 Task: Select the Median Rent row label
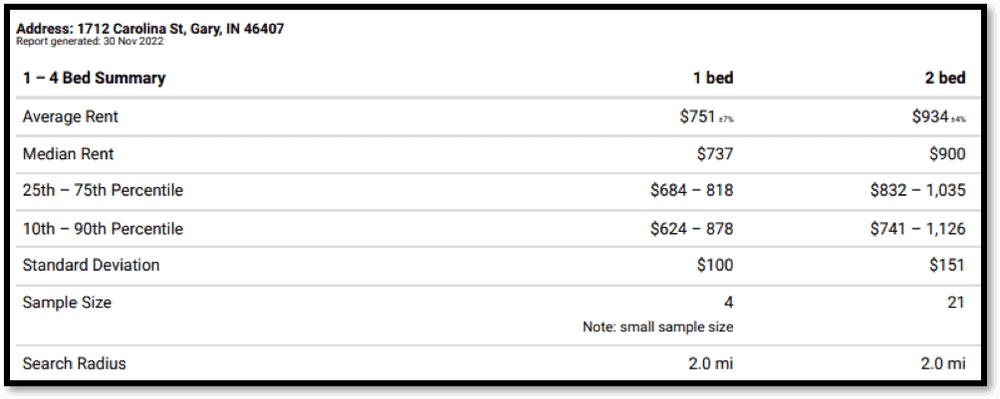pyautogui.click(x=68, y=154)
